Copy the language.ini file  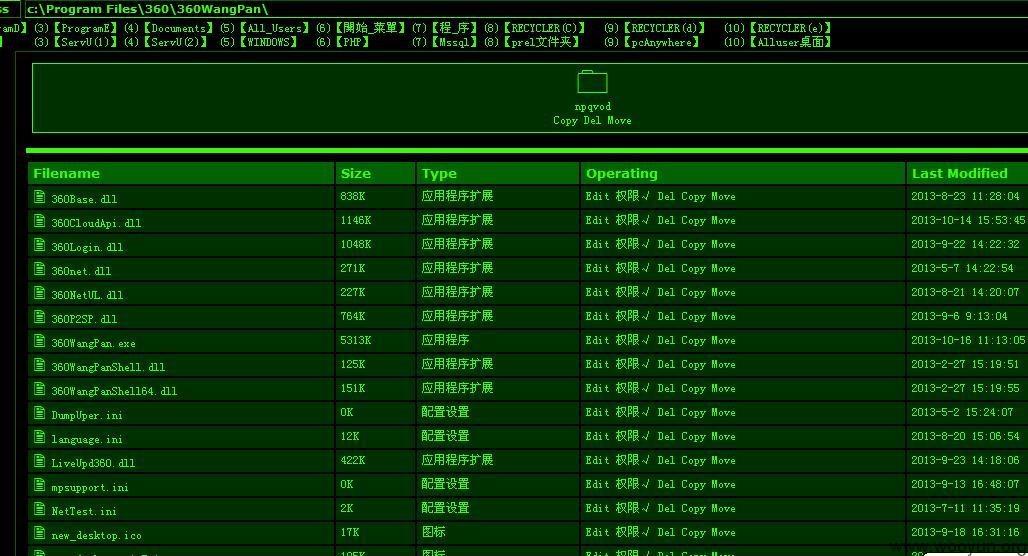(x=693, y=437)
